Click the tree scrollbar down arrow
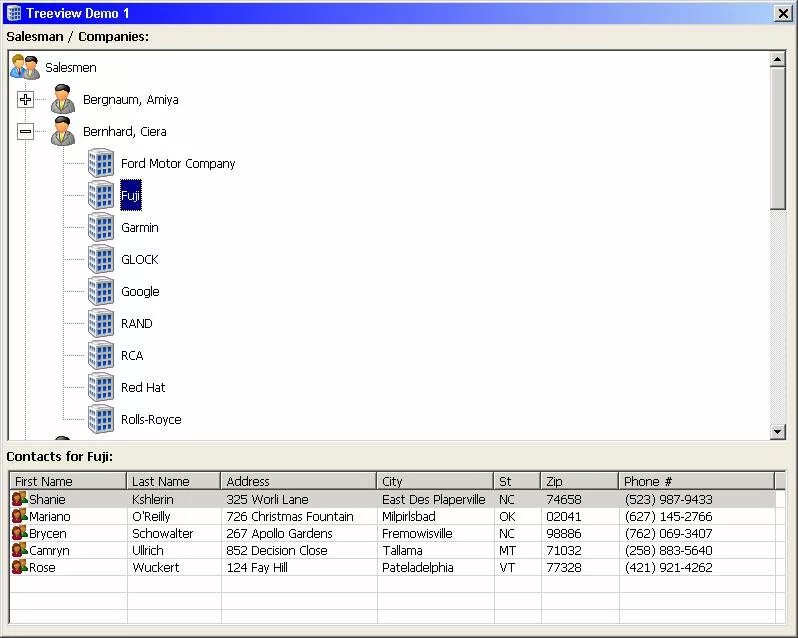 [x=778, y=432]
